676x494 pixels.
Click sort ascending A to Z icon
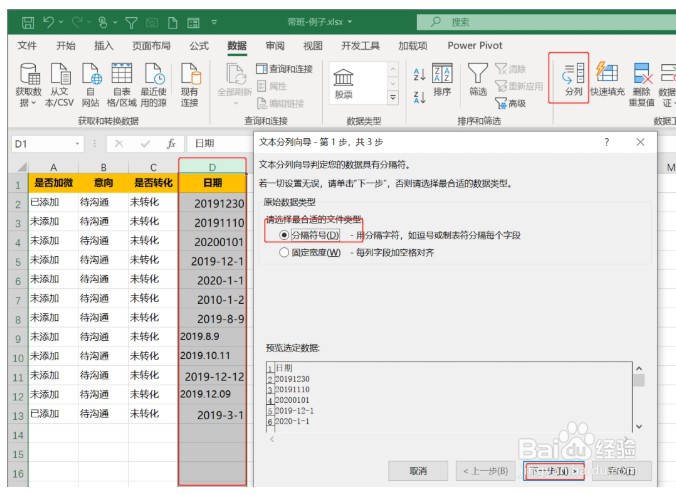(419, 74)
